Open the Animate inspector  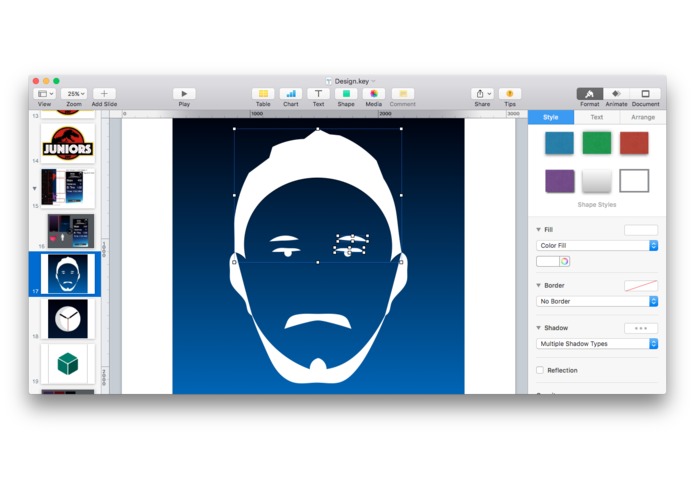[x=617, y=93]
